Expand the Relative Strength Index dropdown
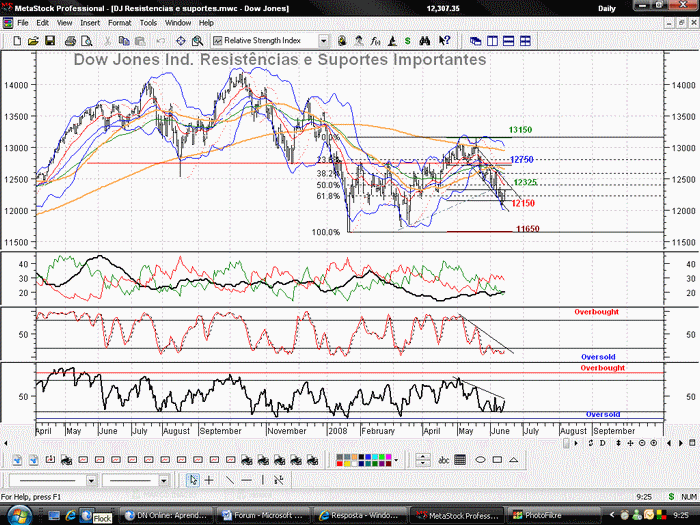This screenshot has width=700, height=525. 324,41
